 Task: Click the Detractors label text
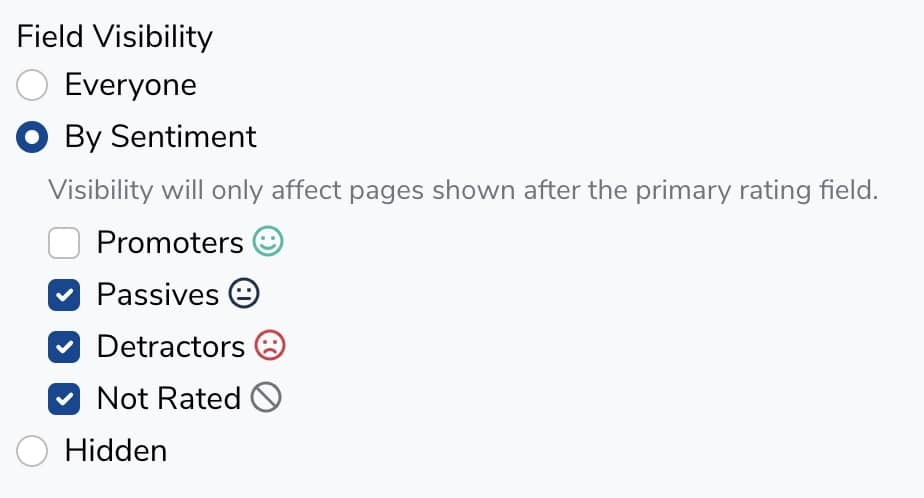[x=170, y=347]
